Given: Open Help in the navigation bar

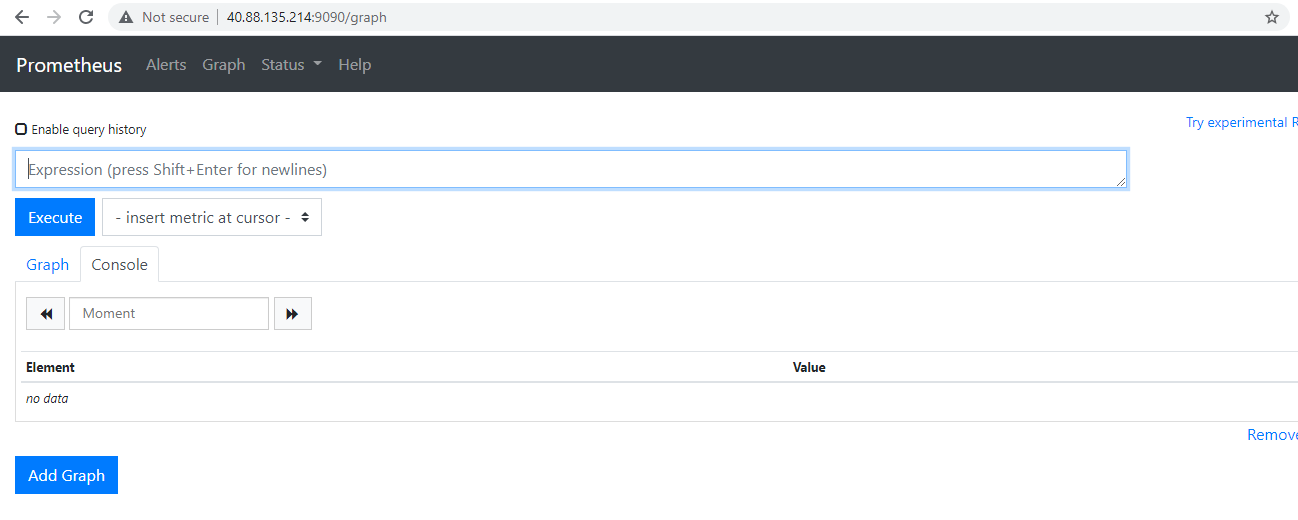Looking at the screenshot, I should [354, 64].
